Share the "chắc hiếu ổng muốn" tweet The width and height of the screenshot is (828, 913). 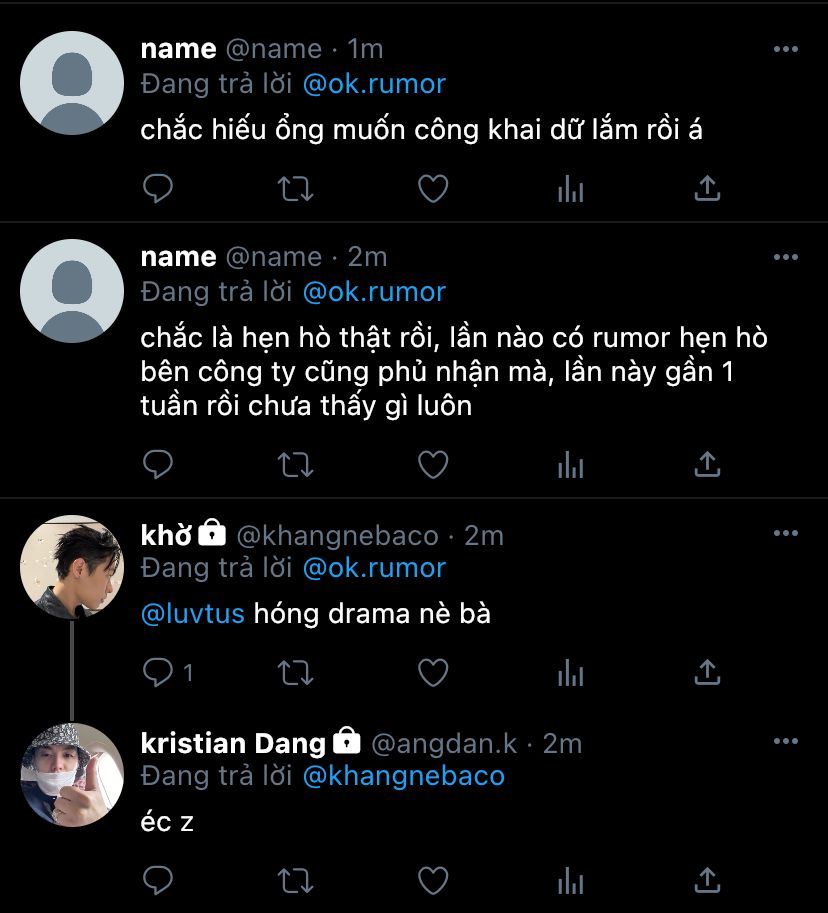pyautogui.click(x=707, y=188)
